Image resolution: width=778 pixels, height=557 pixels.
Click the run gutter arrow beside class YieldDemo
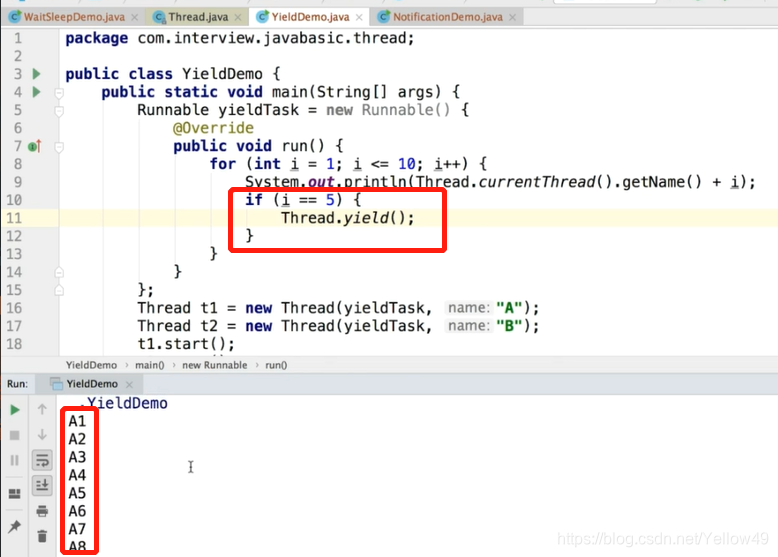[x=36, y=74]
